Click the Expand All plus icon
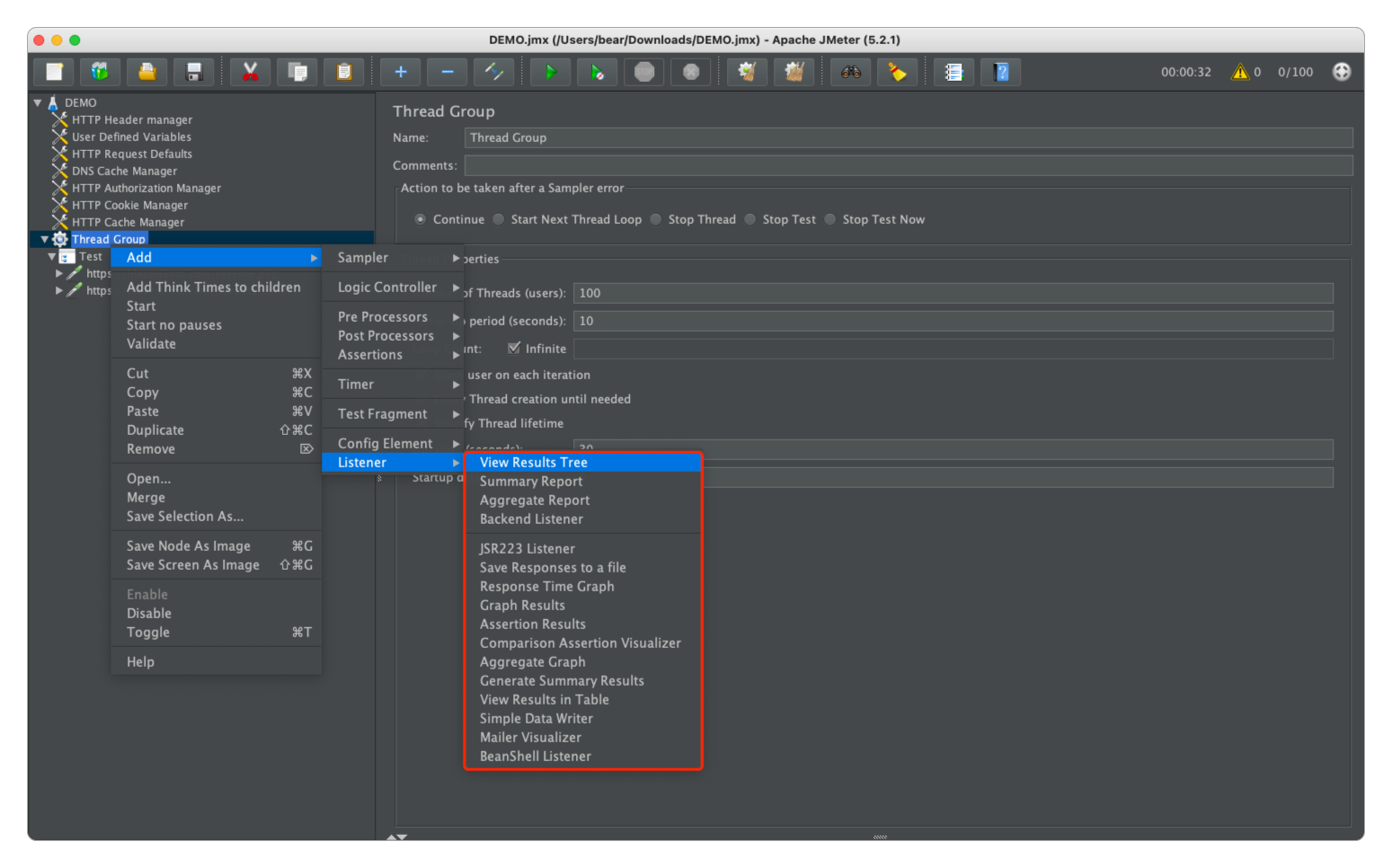 coord(401,72)
